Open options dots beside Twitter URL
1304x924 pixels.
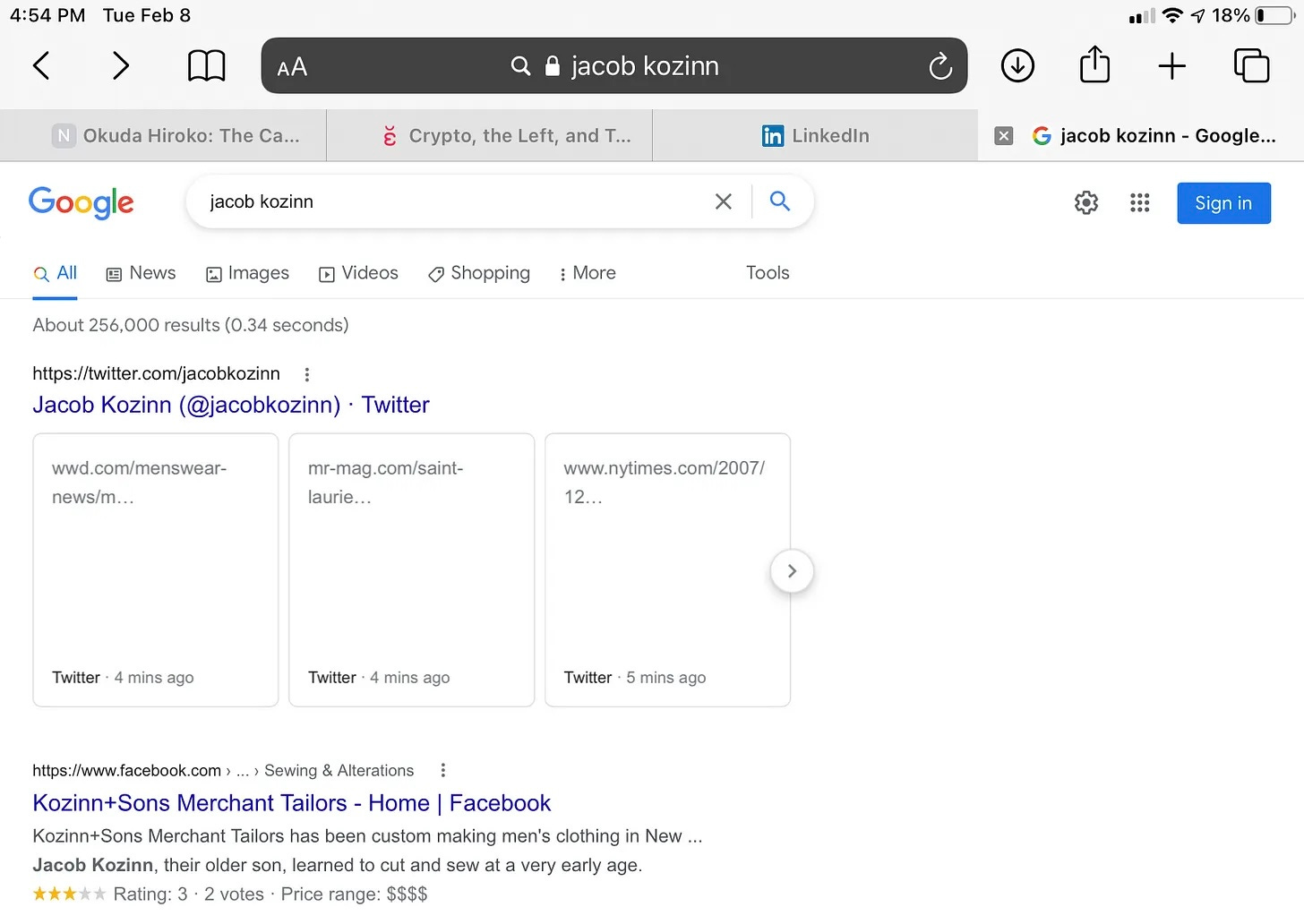(307, 374)
